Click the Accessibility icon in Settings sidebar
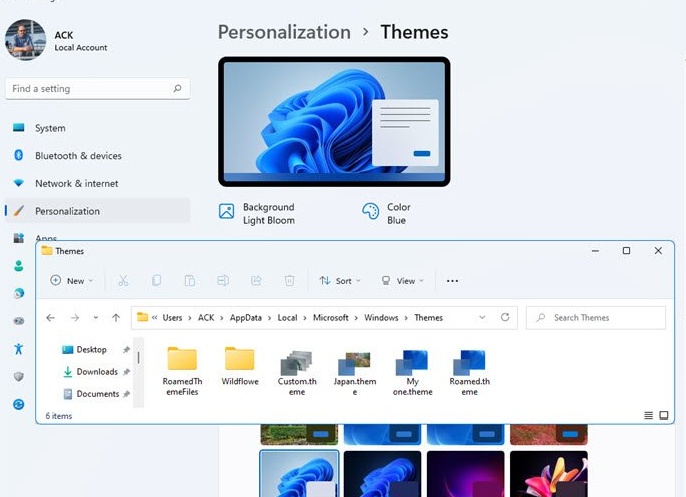The height and width of the screenshot is (497, 686). click(x=18, y=349)
